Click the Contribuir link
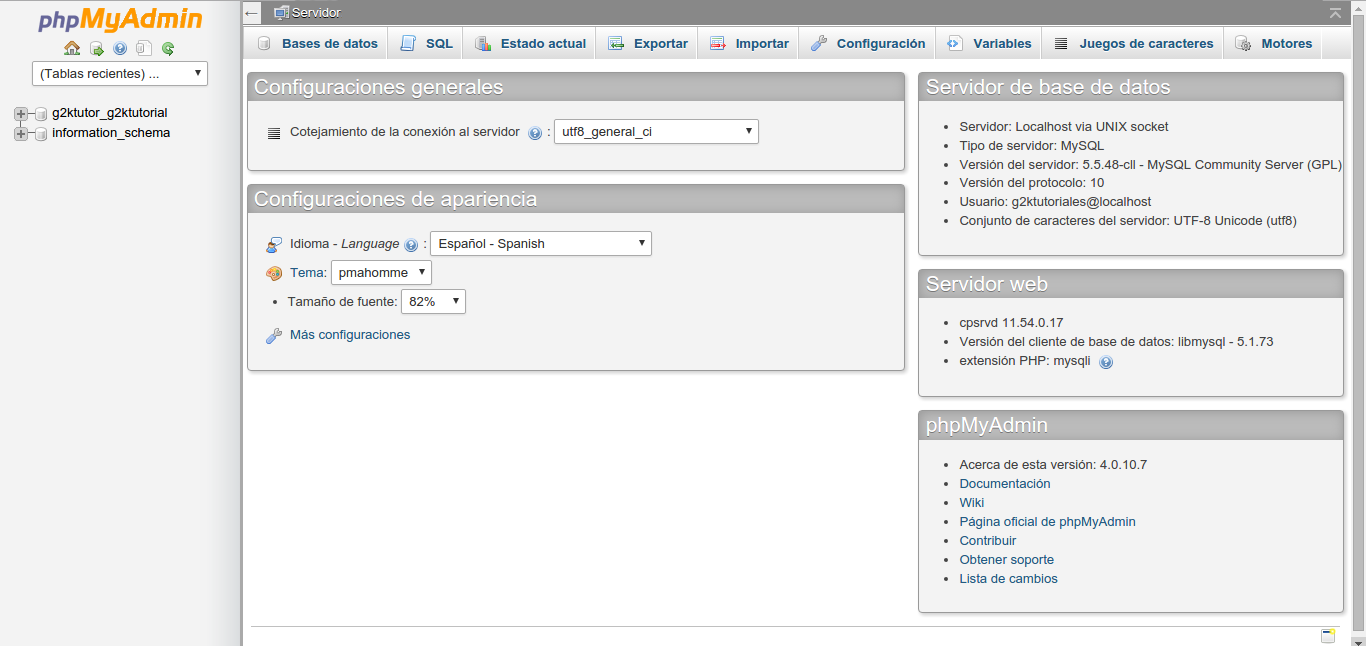The width and height of the screenshot is (1366, 646). [x=988, y=540]
